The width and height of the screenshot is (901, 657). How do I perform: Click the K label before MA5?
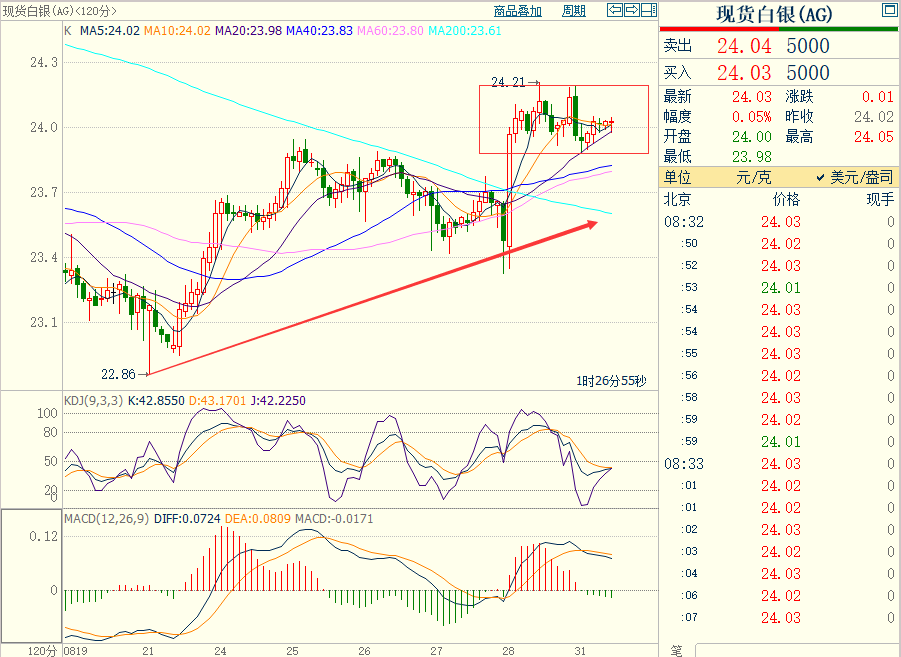pos(68,30)
